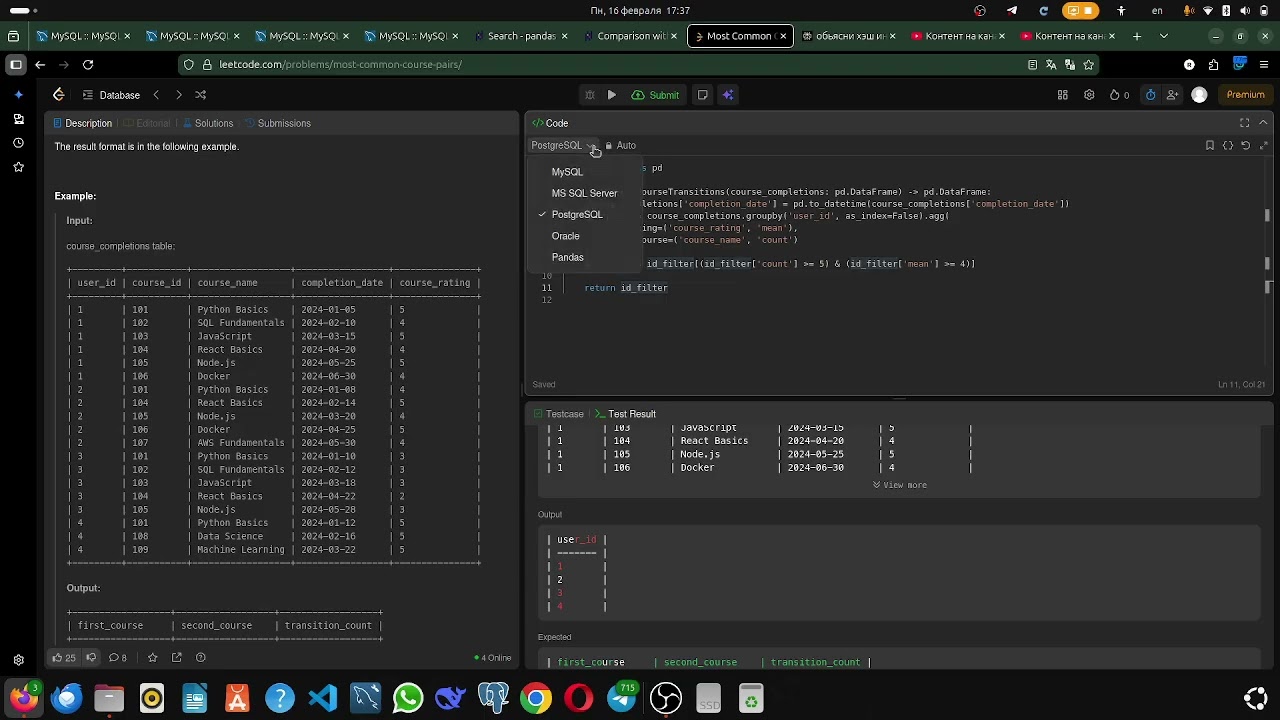Switch to Search - pandas browser tab
Image resolution: width=1280 pixels, height=720 pixels.
pyautogui.click(x=521, y=36)
